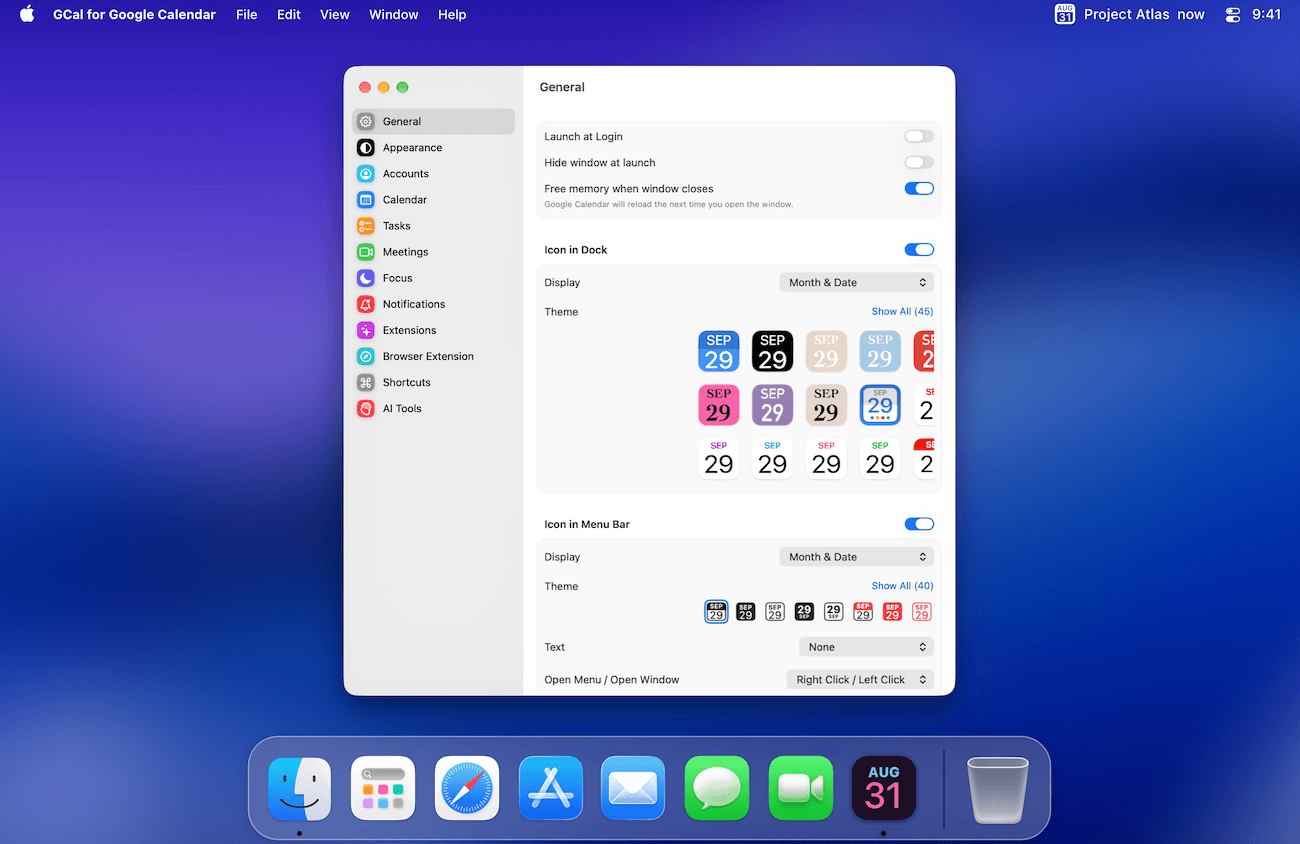Launch Safari from the Dock

(467, 788)
